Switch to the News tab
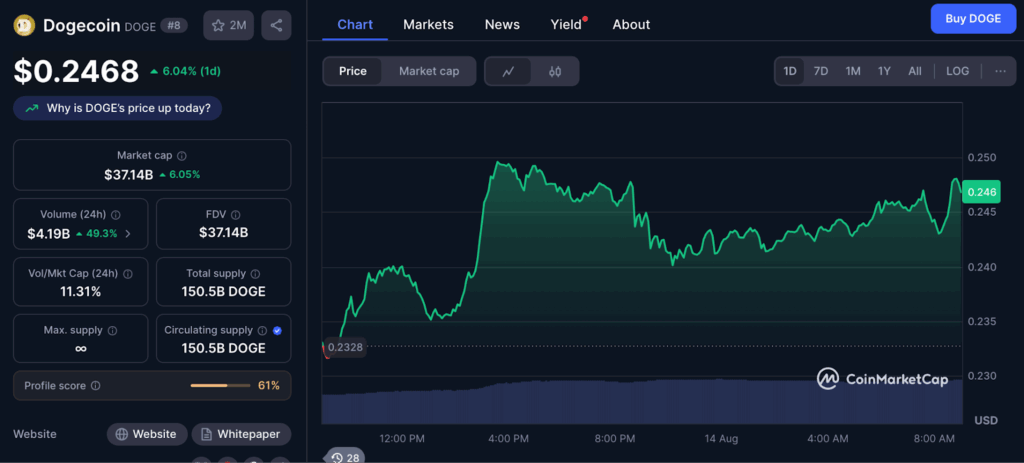 point(501,24)
